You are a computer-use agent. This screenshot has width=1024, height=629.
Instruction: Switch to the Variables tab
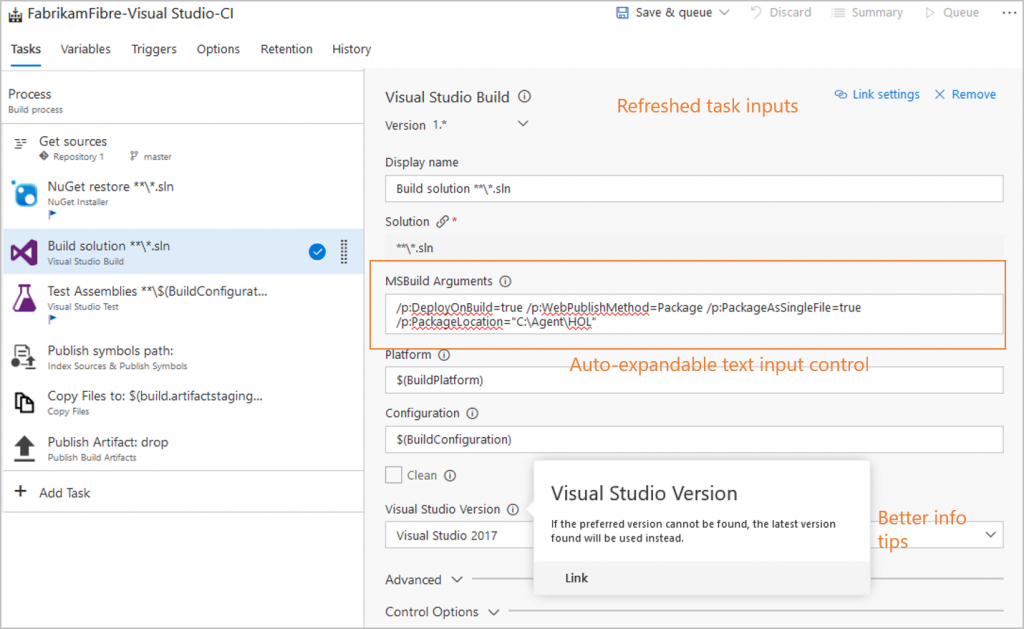pyautogui.click(x=86, y=49)
